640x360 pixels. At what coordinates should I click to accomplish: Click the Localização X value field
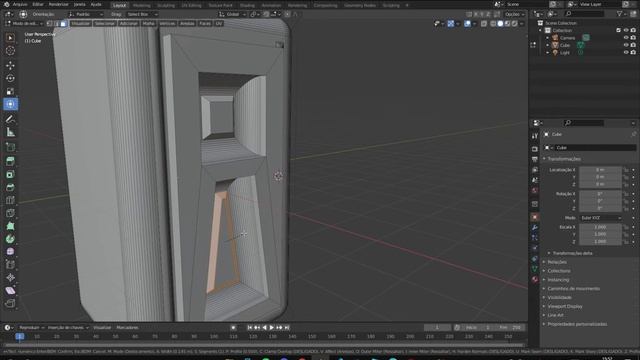600,170
